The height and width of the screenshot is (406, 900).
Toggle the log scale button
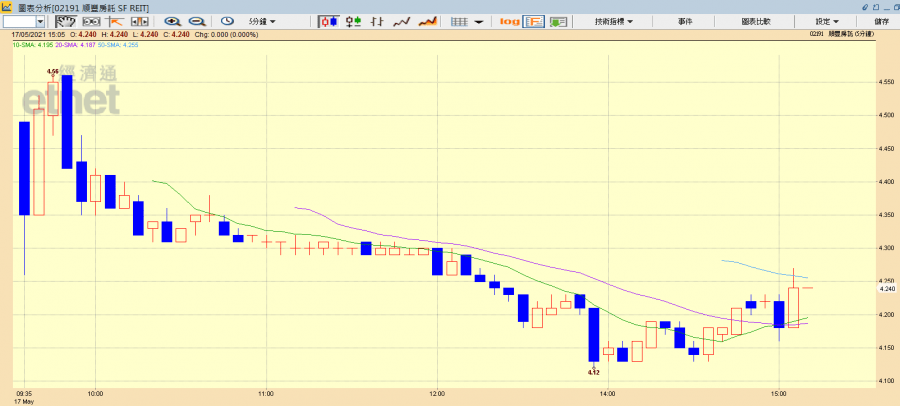pyautogui.click(x=510, y=20)
